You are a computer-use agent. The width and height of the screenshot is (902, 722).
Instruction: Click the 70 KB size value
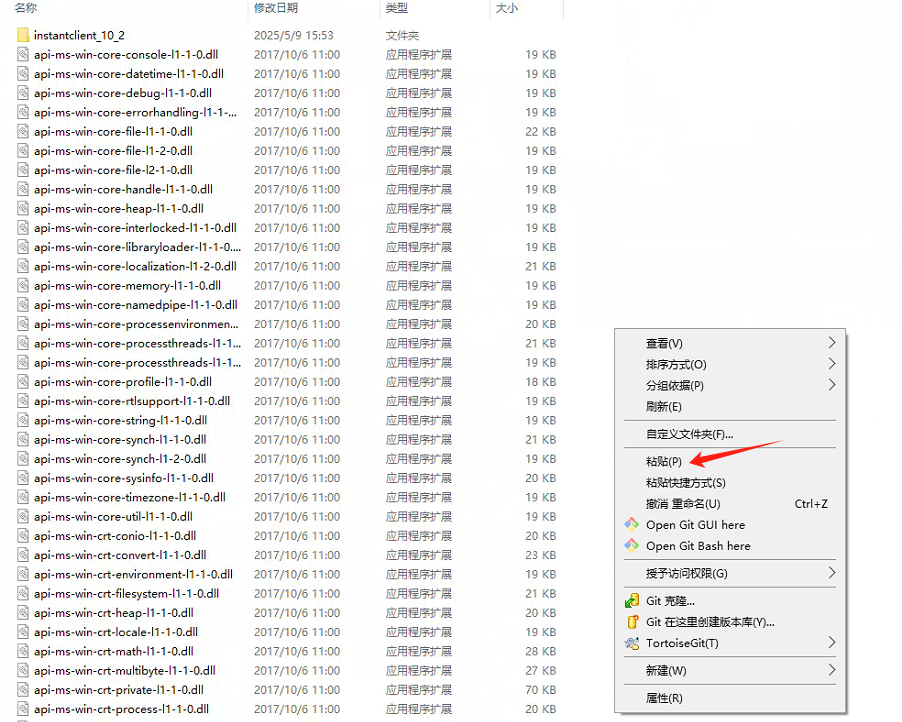[x=541, y=690]
